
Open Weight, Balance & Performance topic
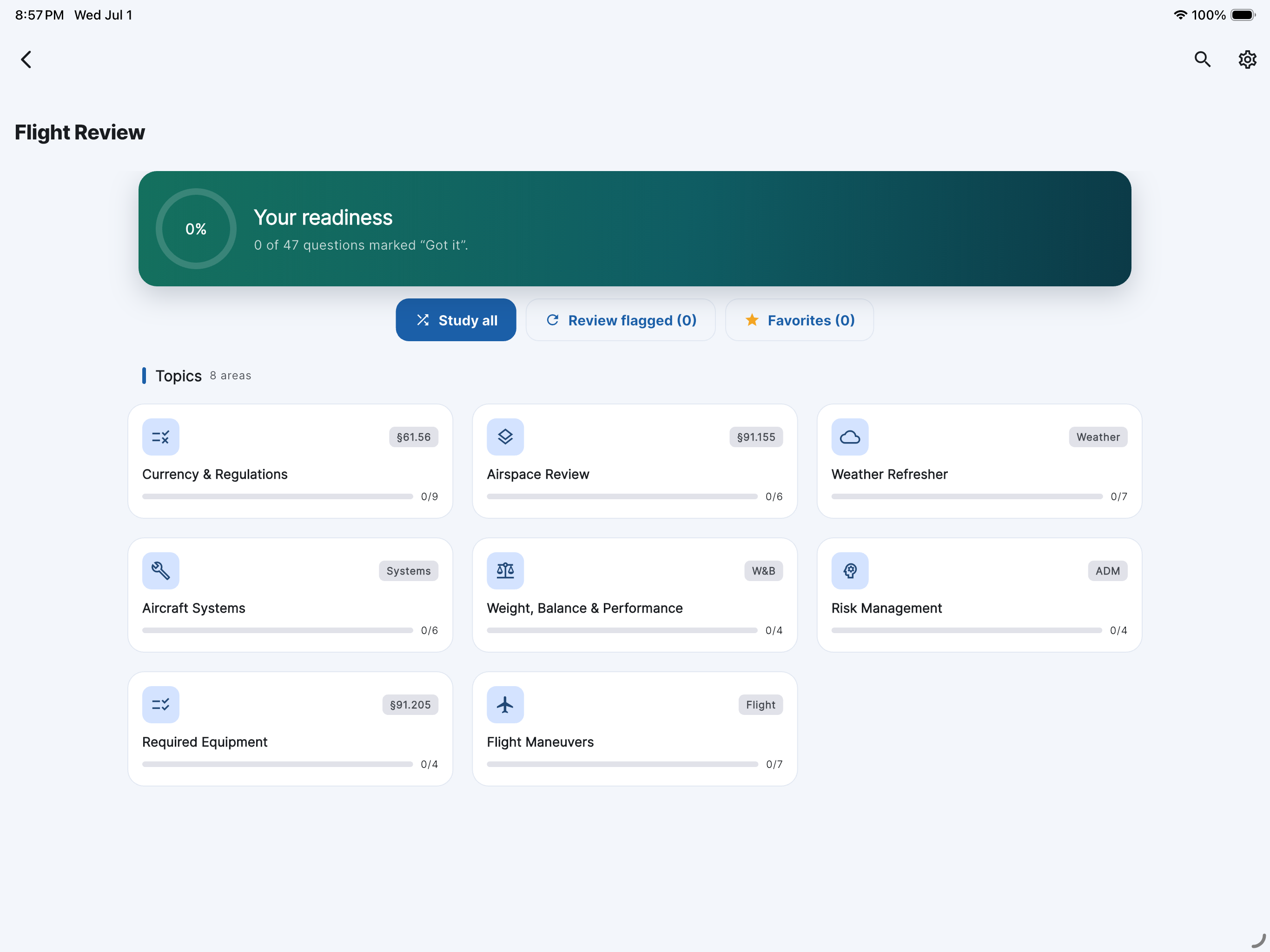tap(635, 595)
